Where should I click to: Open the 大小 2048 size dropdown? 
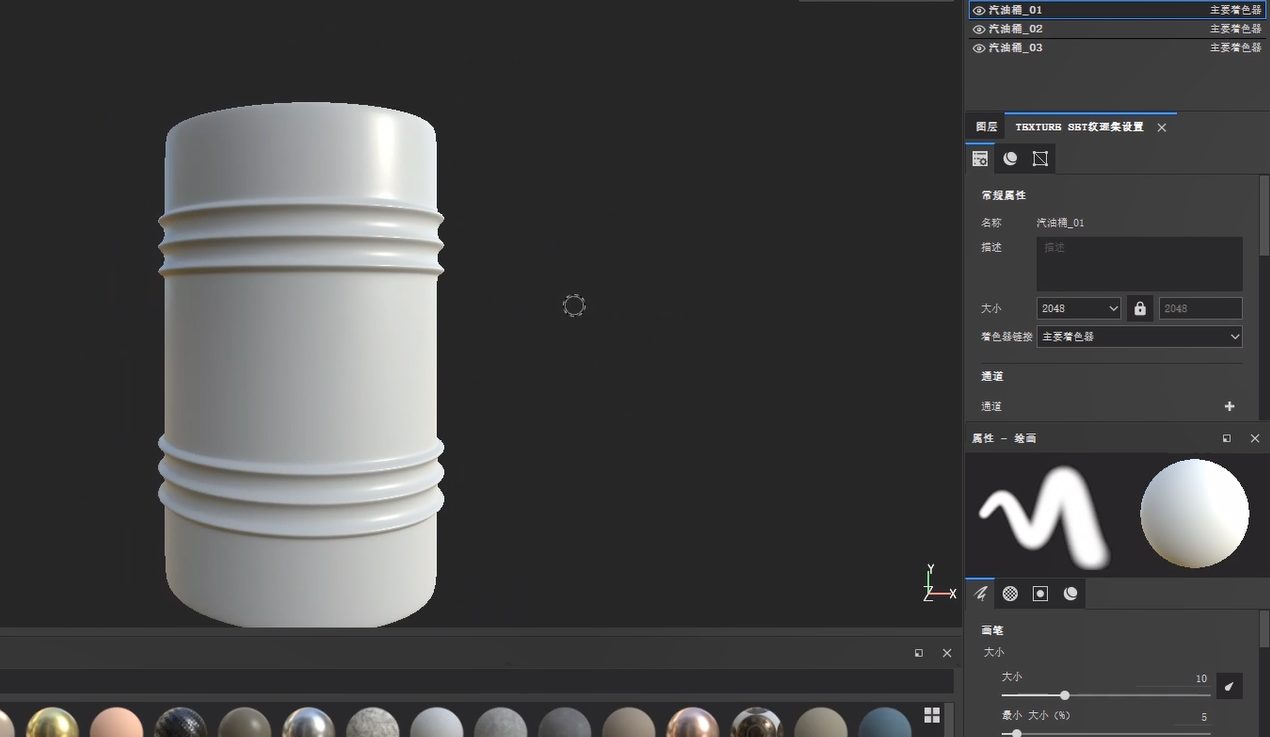1078,308
